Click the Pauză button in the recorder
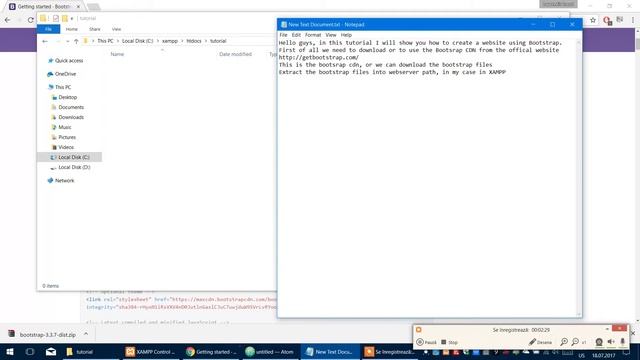The image size is (640, 360). coord(426,342)
